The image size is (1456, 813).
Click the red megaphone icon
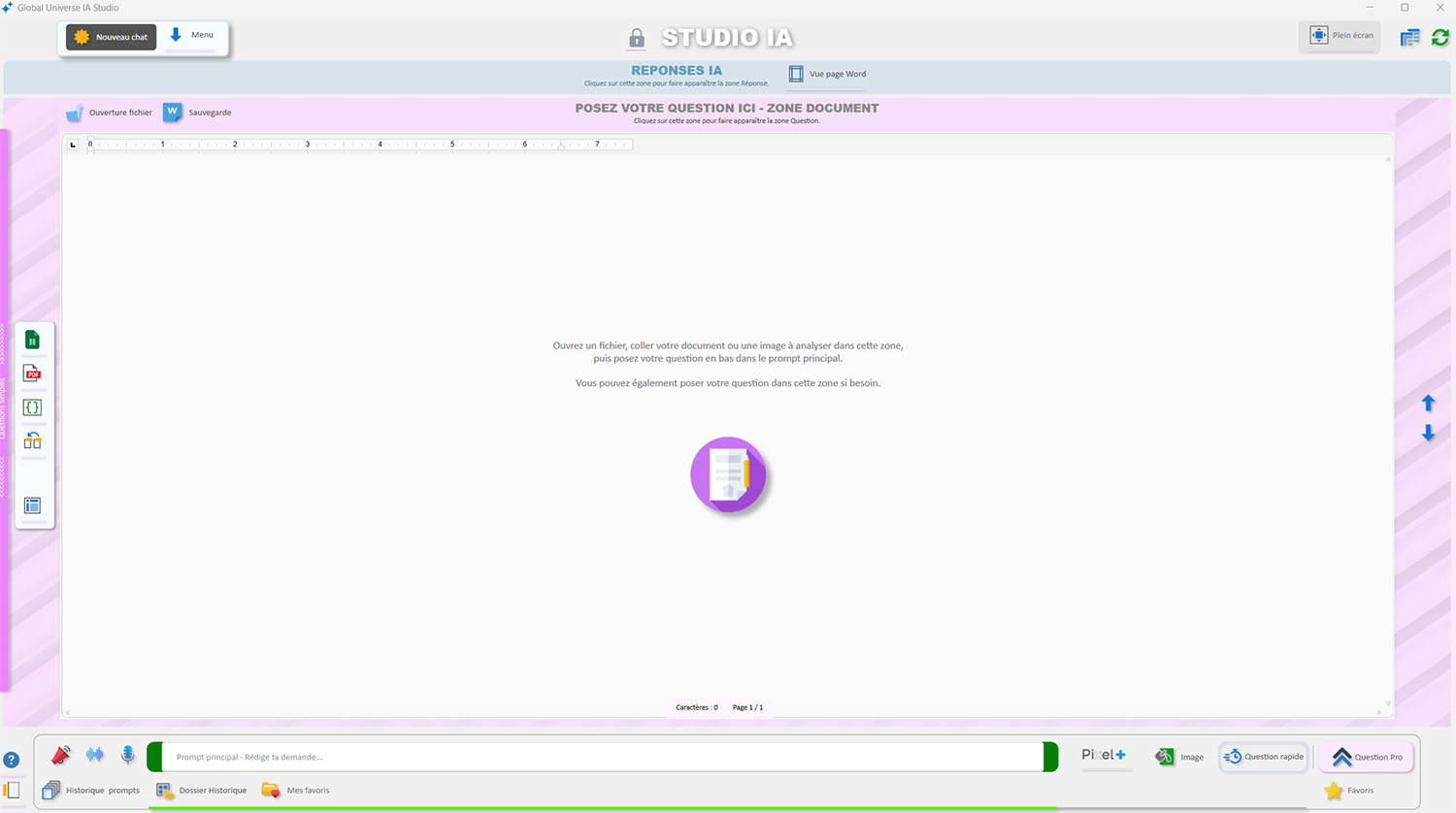pos(60,755)
